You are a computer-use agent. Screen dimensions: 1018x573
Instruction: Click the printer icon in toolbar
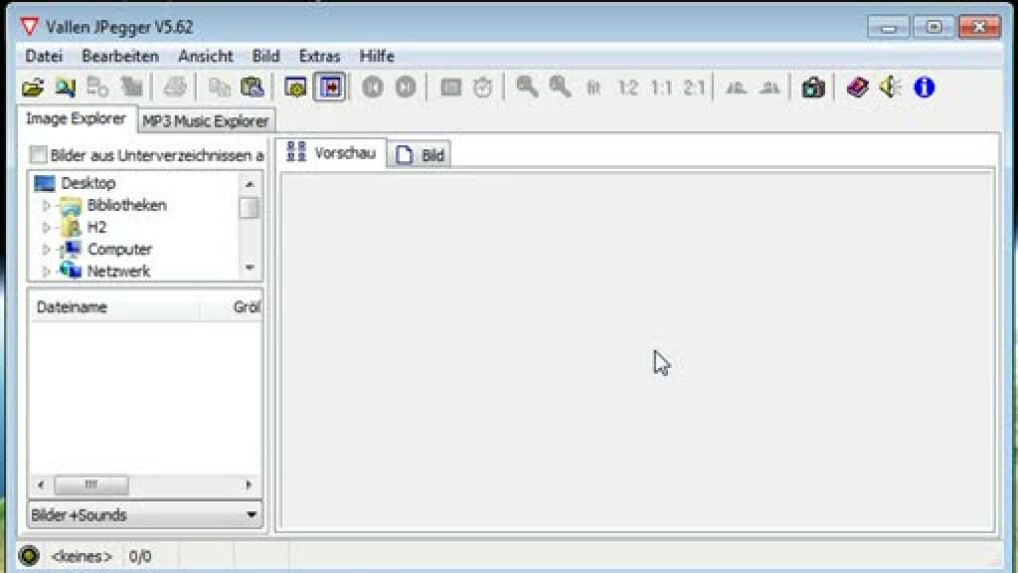pyautogui.click(x=175, y=88)
